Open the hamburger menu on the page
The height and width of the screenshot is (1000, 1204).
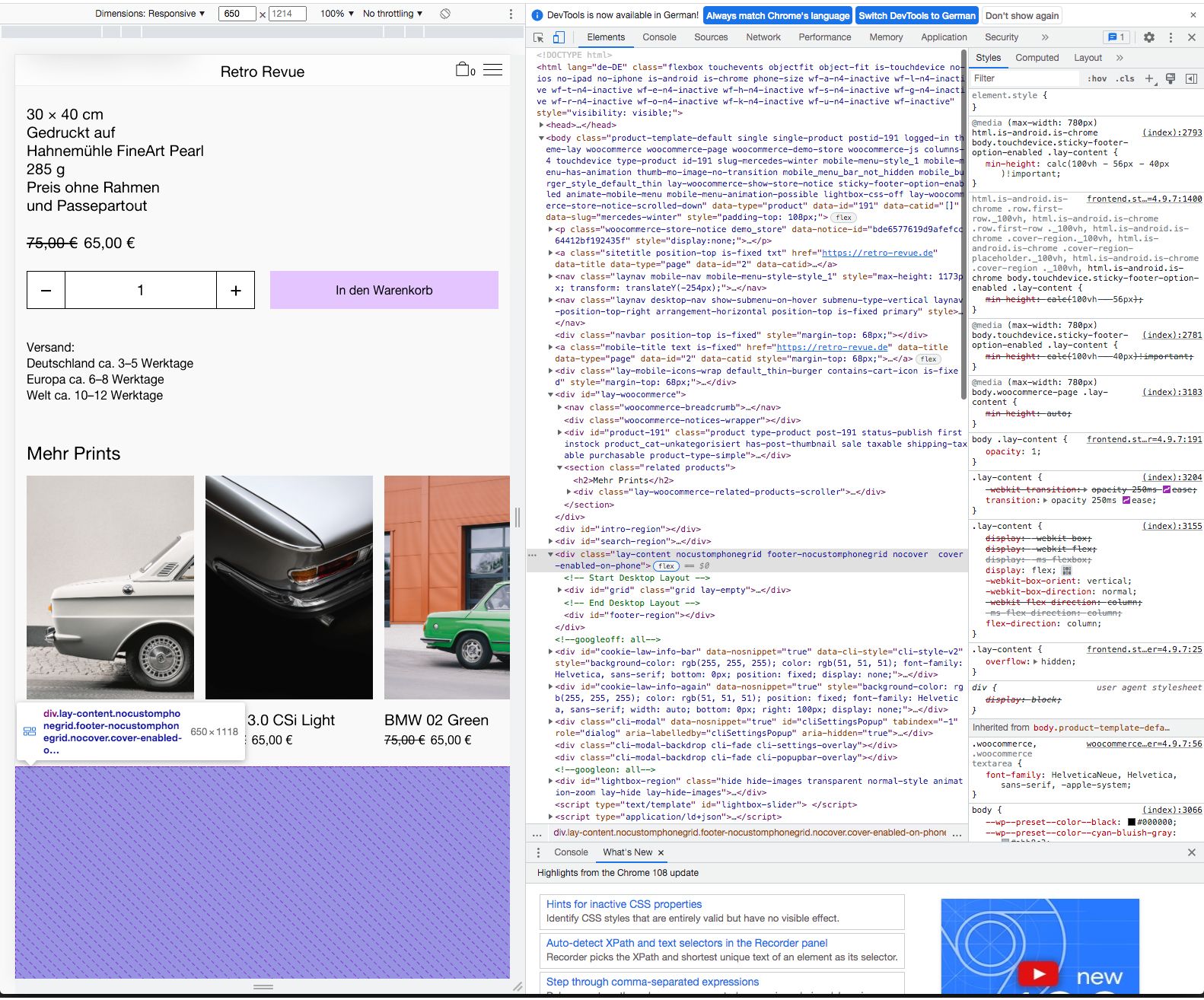[x=492, y=70]
